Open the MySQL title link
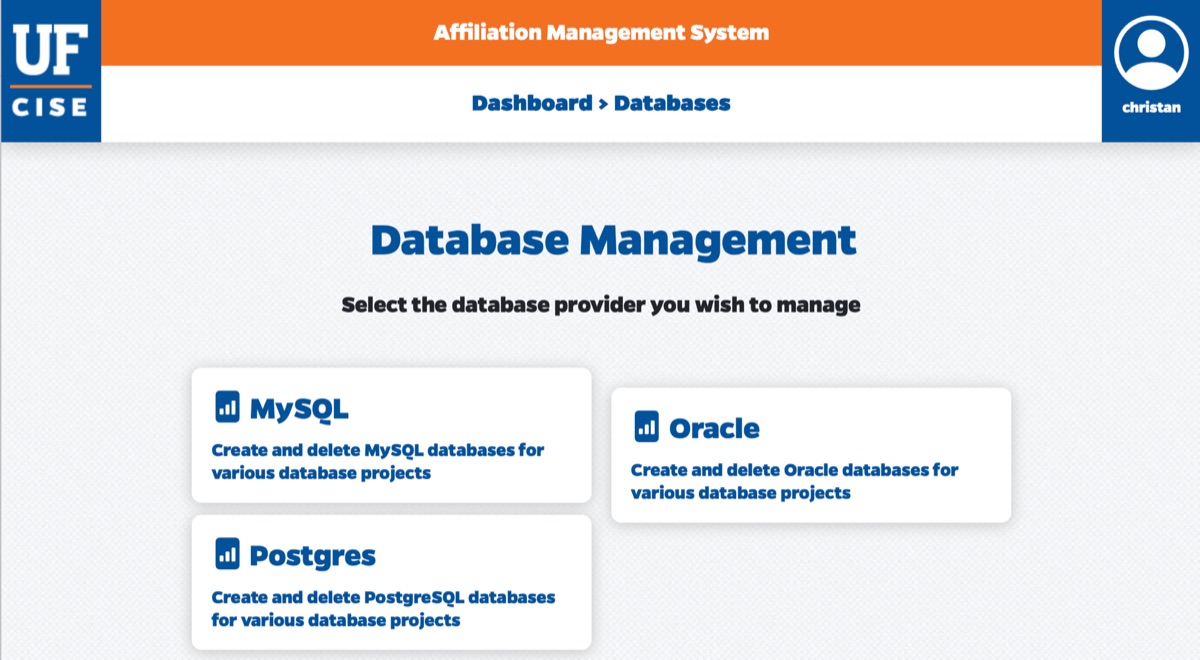 coord(299,408)
